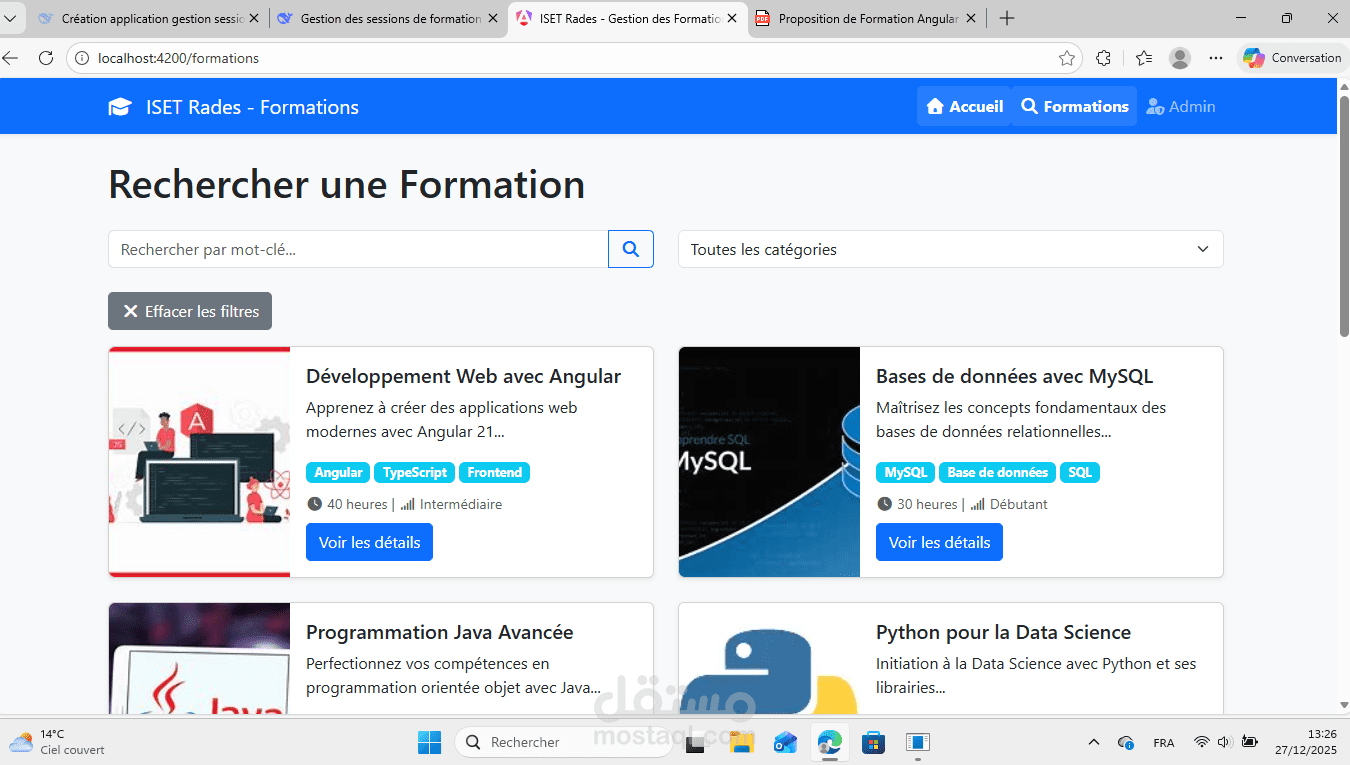
Task: Click the 'TypeScript' tag badge
Action: click(x=415, y=472)
